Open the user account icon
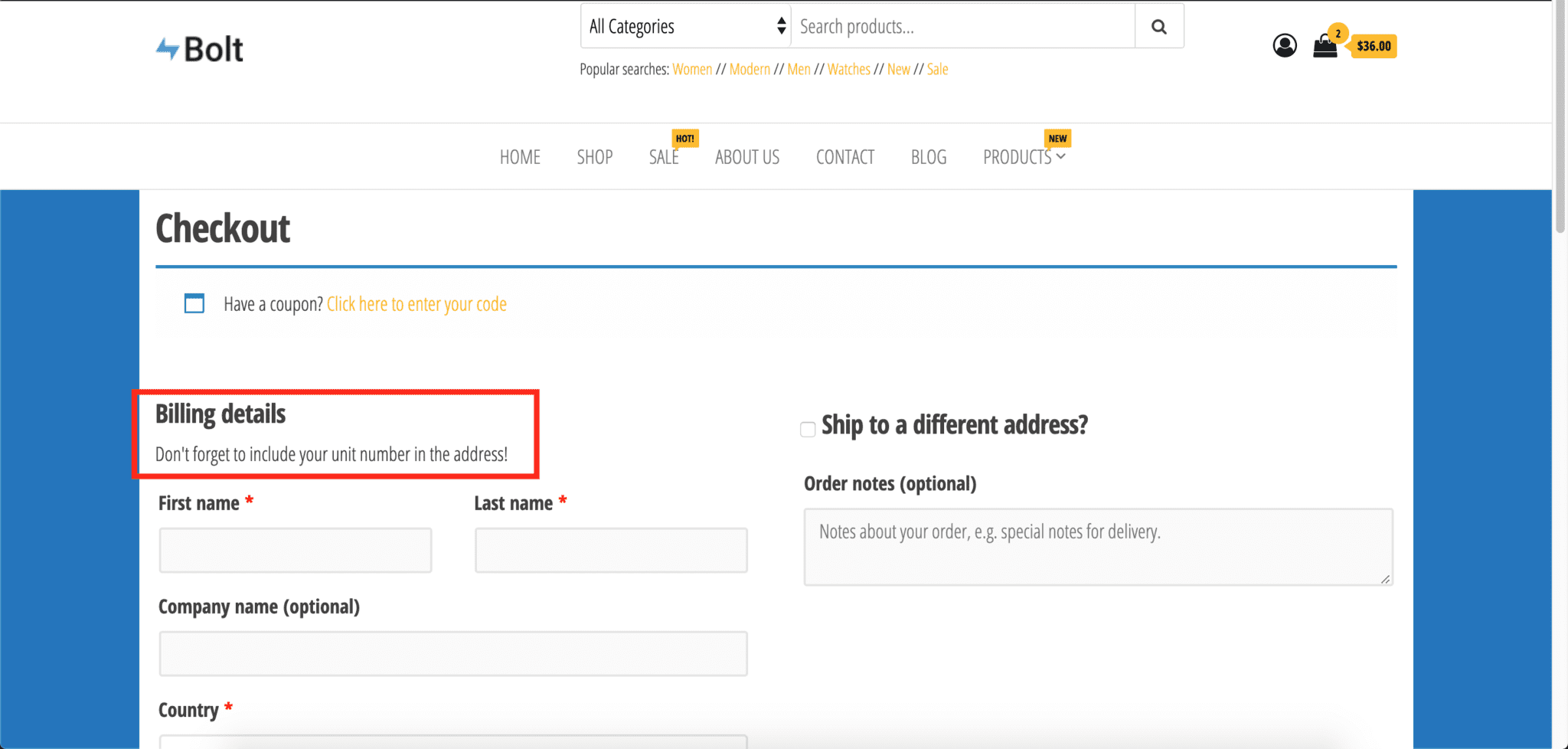Viewport: 1568px width, 749px height. [x=1285, y=46]
